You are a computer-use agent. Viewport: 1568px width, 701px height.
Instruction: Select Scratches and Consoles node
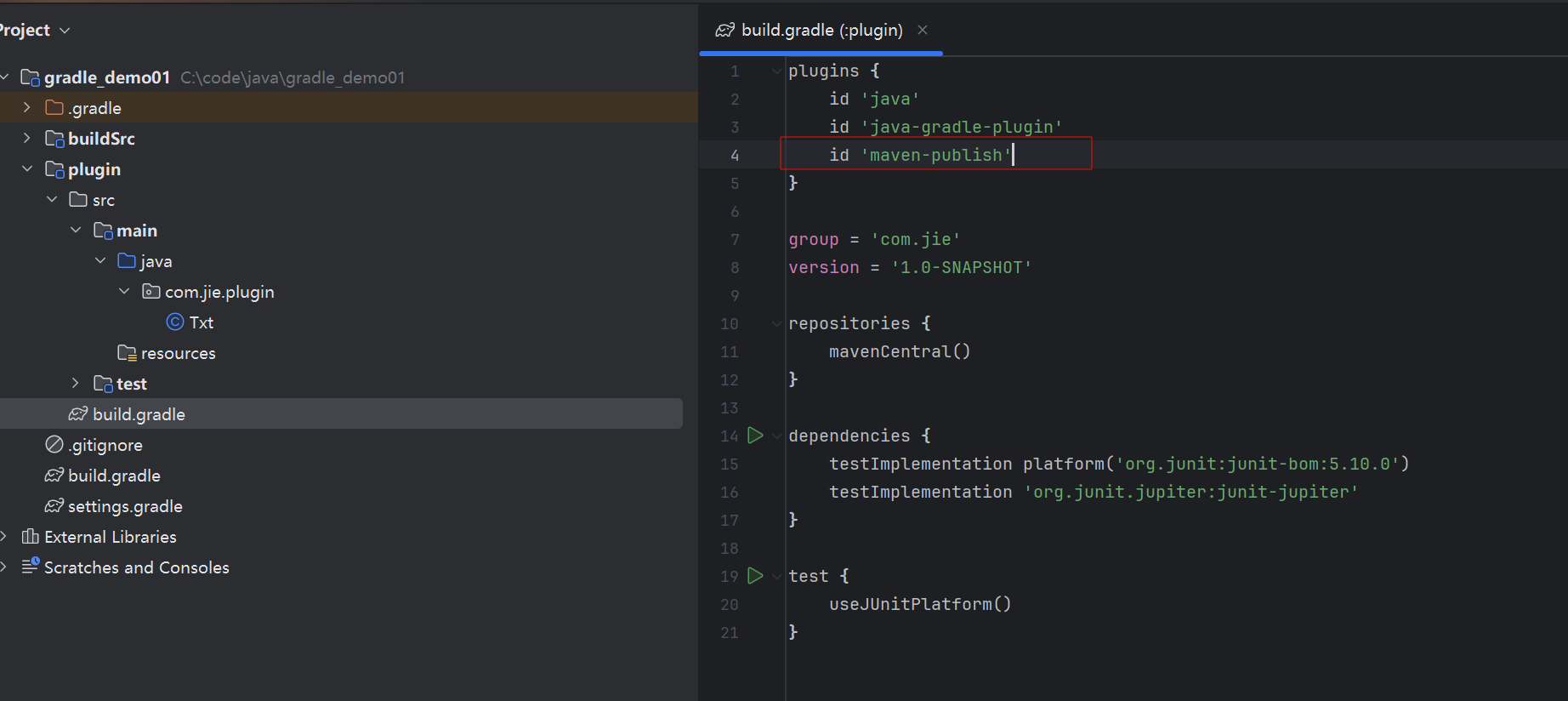pyautogui.click(x=137, y=567)
